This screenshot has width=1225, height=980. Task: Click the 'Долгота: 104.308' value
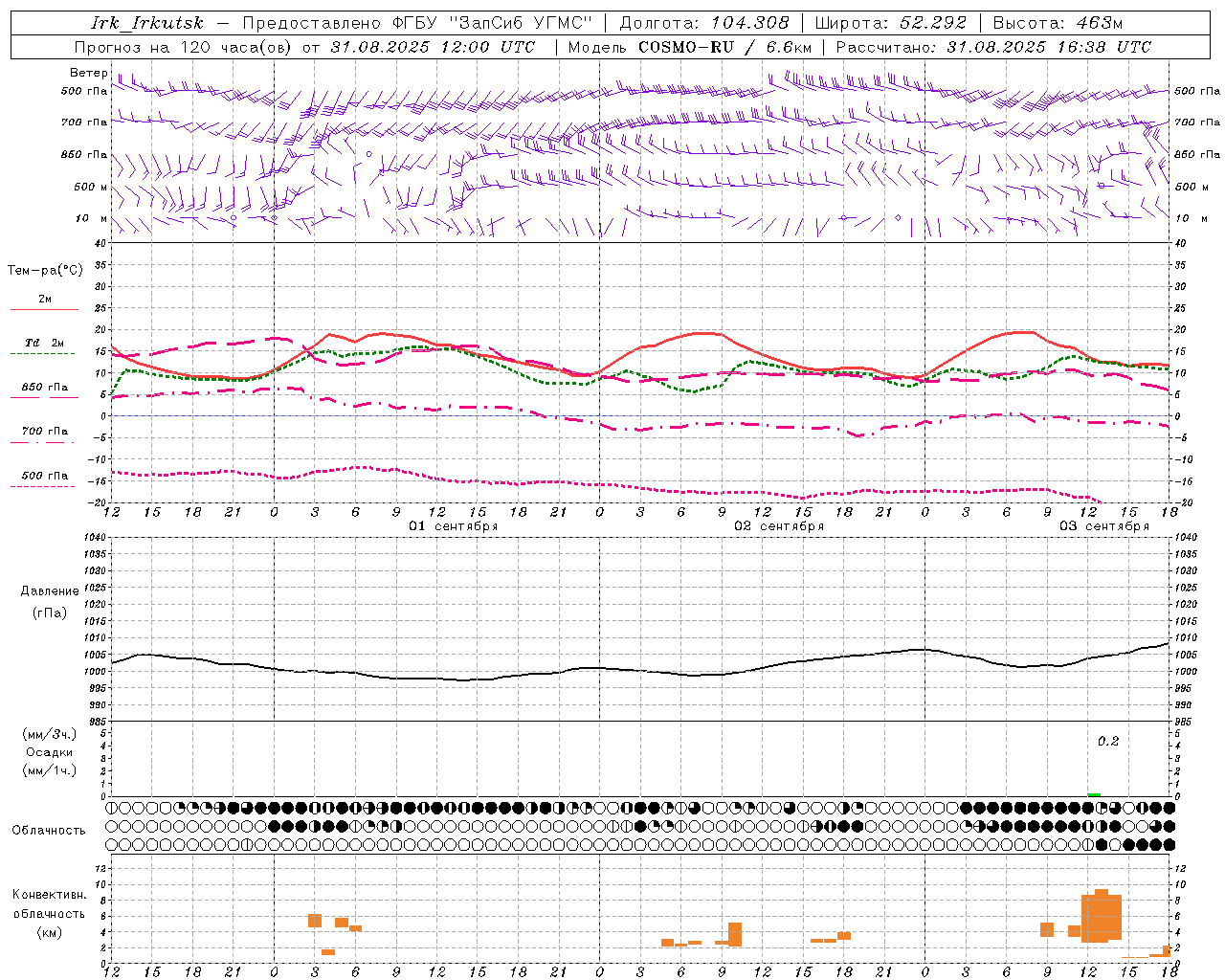click(x=704, y=23)
